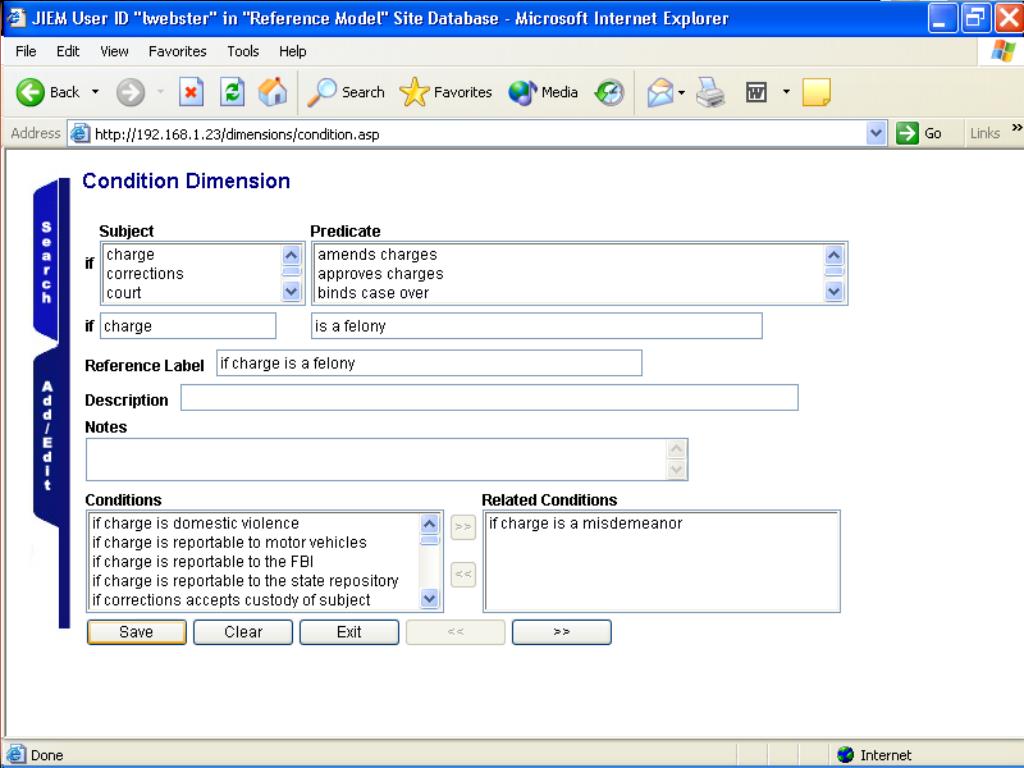The width and height of the screenshot is (1024, 768).
Task: Open the History clock icon
Action: point(609,92)
